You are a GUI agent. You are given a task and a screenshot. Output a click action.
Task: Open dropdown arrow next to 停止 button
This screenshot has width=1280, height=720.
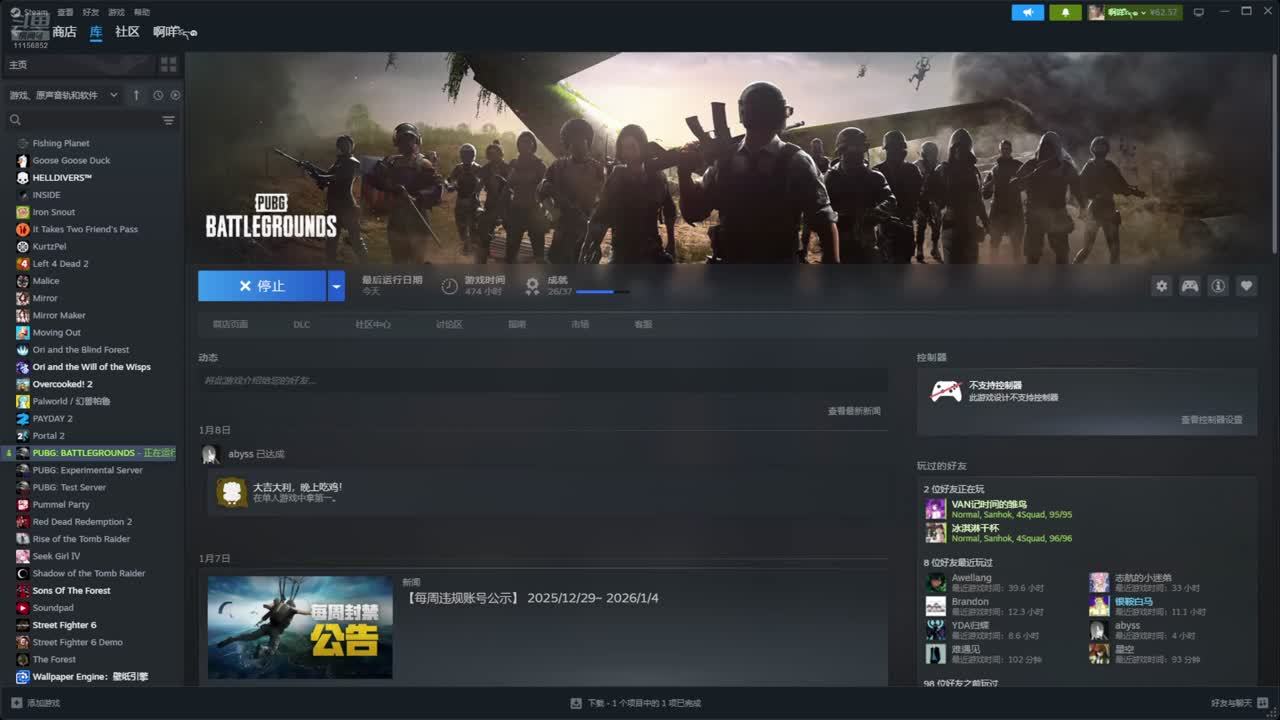pyautogui.click(x=336, y=286)
